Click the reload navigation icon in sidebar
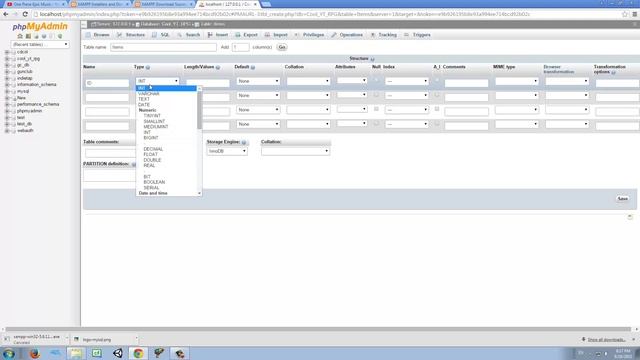The height and width of the screenshot is (360, 640). pyautogui.click(x=60, y=36)
